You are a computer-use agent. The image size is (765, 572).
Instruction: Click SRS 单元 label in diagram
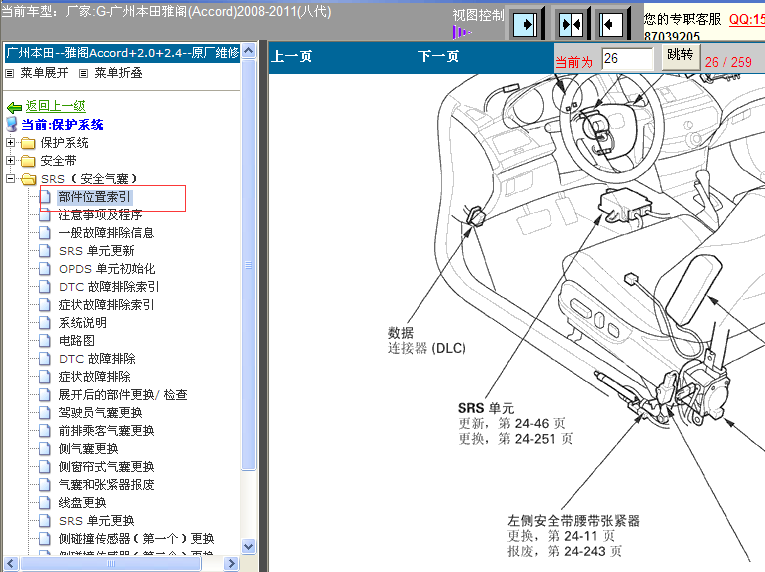(486, 408)
